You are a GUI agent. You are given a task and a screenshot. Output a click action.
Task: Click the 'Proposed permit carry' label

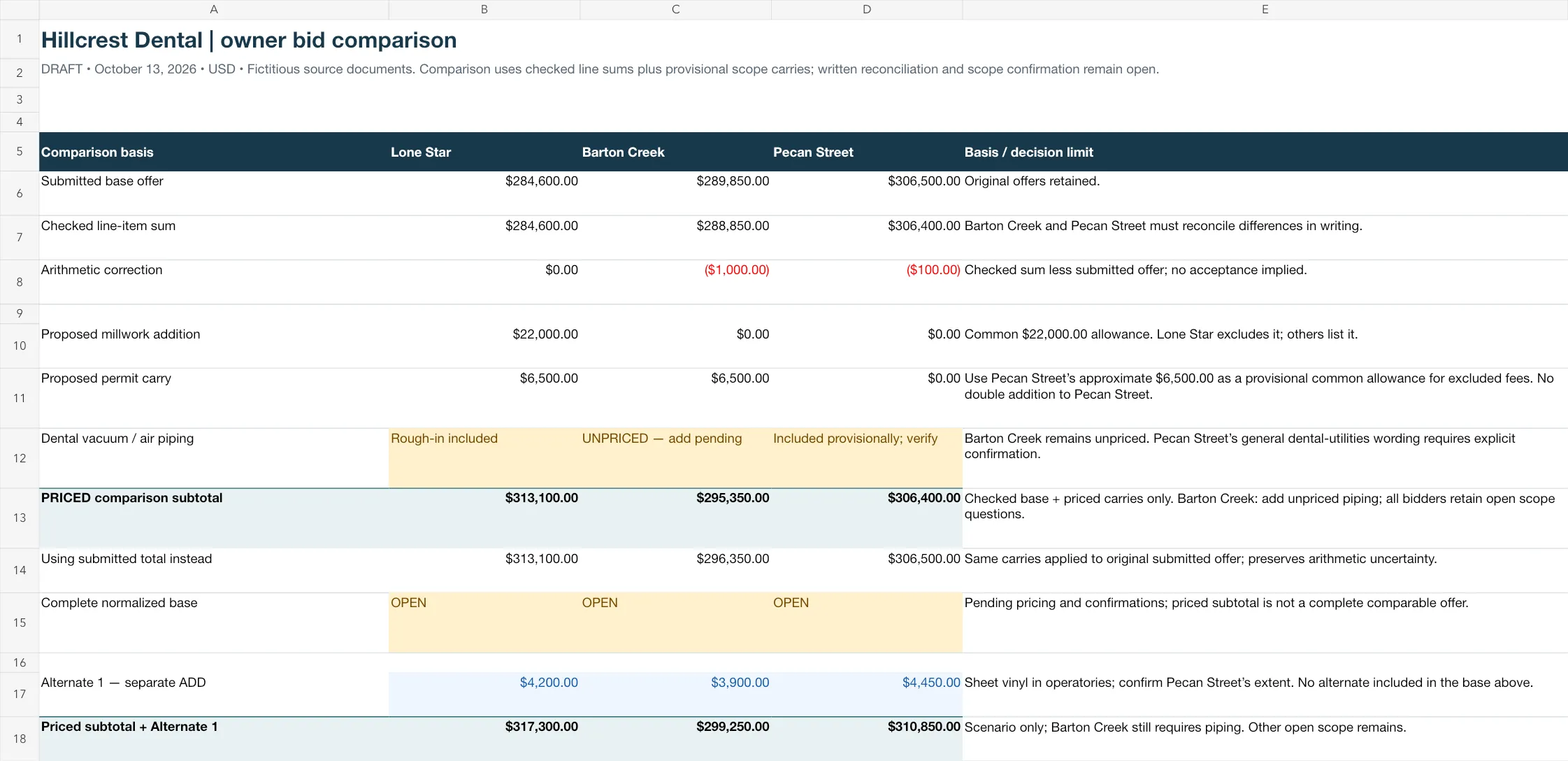point(106,378)
